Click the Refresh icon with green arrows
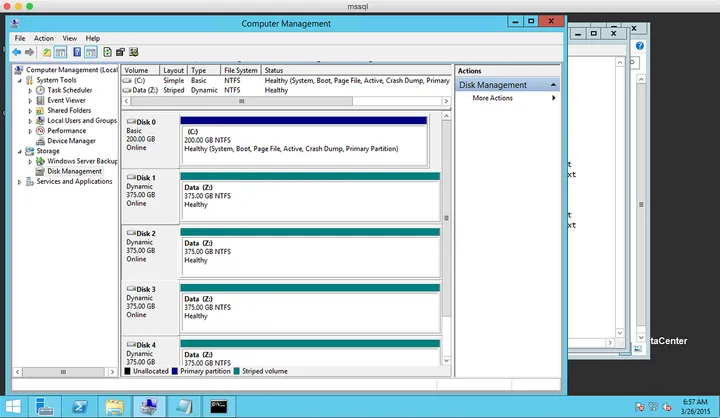Image resolution: width=720 pixels, height=418 pixels. [x=107, y=52]
